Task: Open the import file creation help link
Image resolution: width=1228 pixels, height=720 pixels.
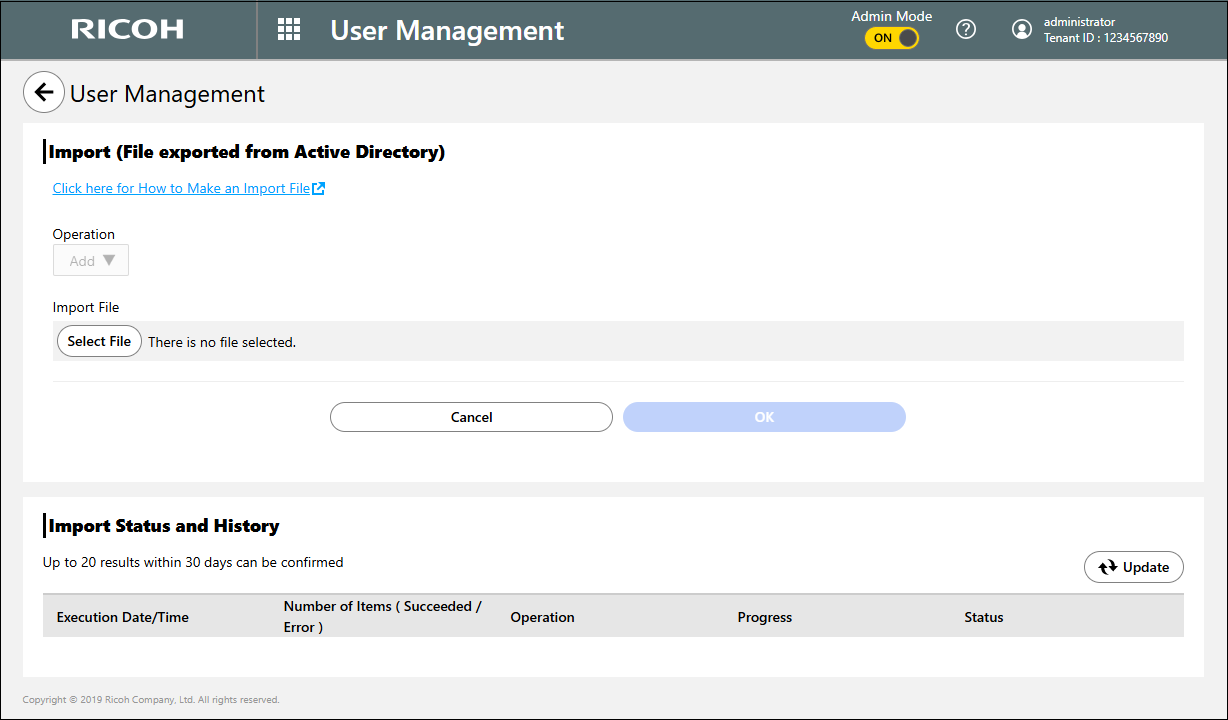Action: click(x=182, y=187)
